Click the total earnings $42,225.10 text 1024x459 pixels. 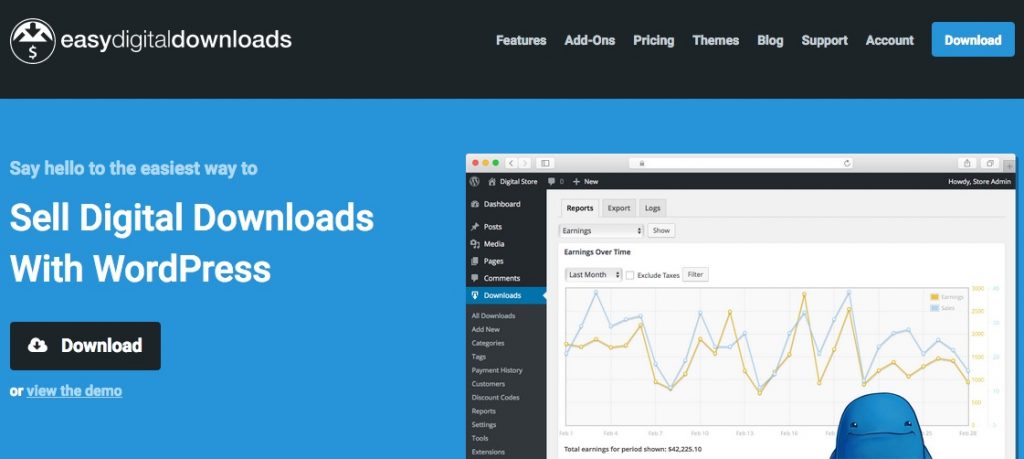632,449
